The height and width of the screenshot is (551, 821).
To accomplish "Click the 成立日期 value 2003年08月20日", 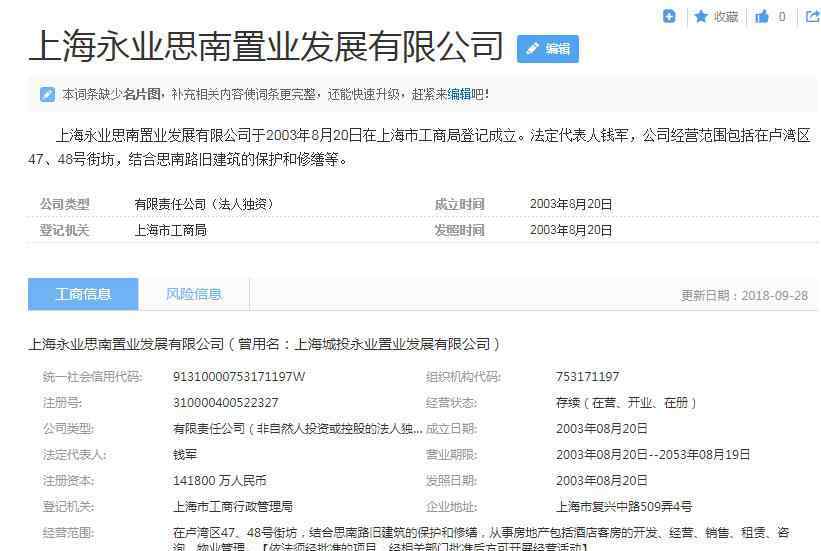I will pos(601,429).
